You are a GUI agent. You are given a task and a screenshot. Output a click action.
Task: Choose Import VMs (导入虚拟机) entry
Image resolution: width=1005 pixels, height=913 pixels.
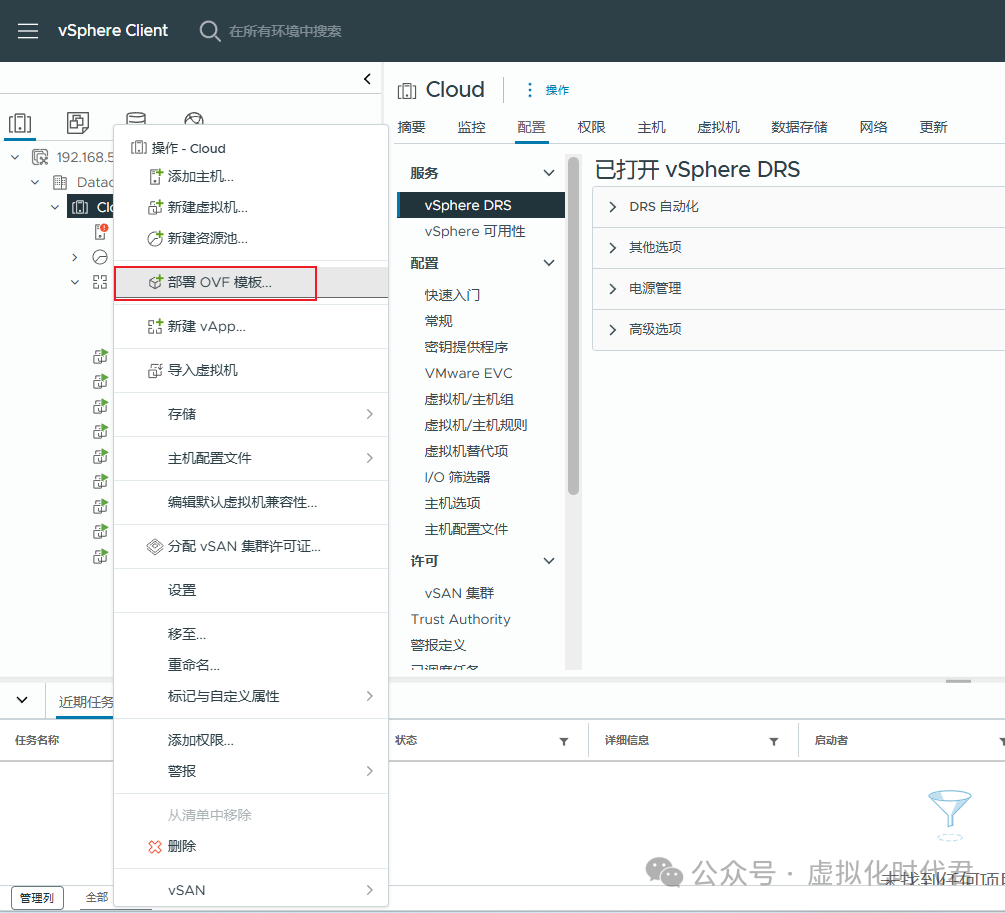point(251,371)
